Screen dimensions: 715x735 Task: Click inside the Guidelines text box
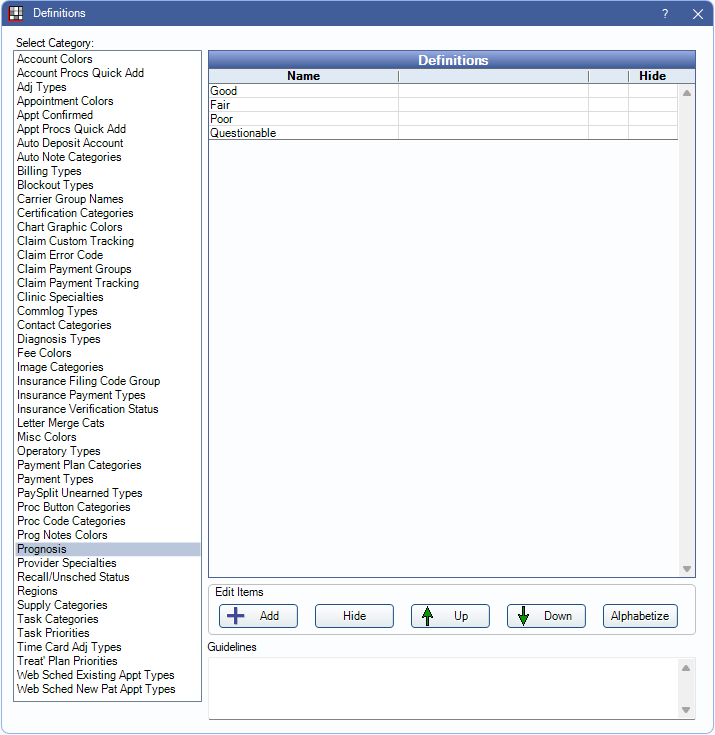(442, 687)
